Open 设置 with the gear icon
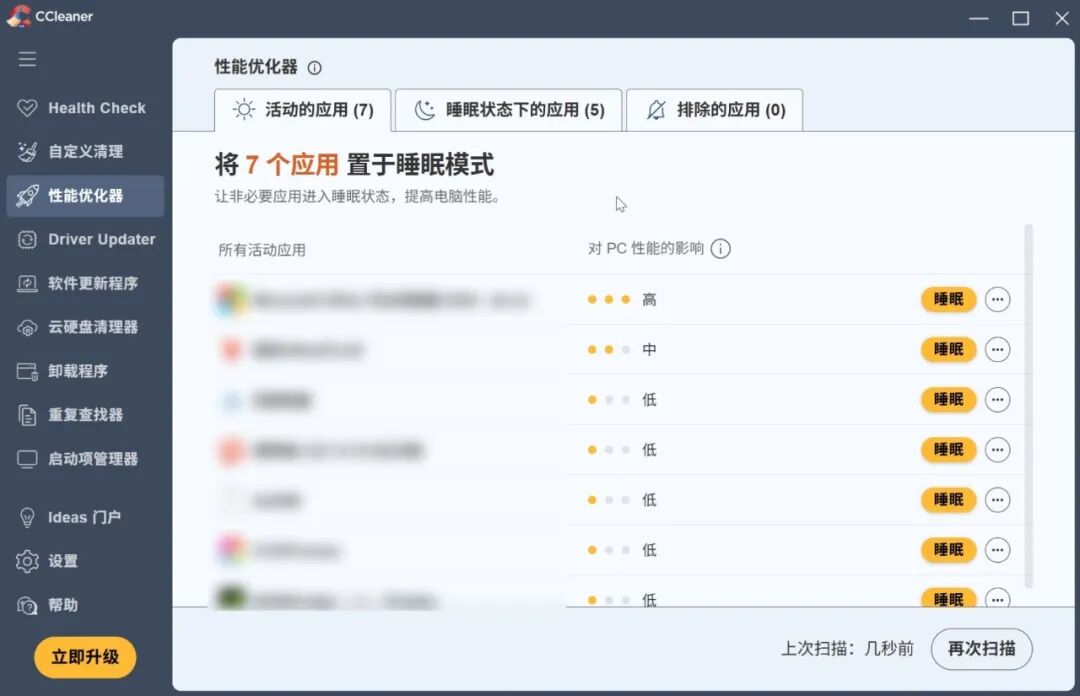 [x=28, y=561]
